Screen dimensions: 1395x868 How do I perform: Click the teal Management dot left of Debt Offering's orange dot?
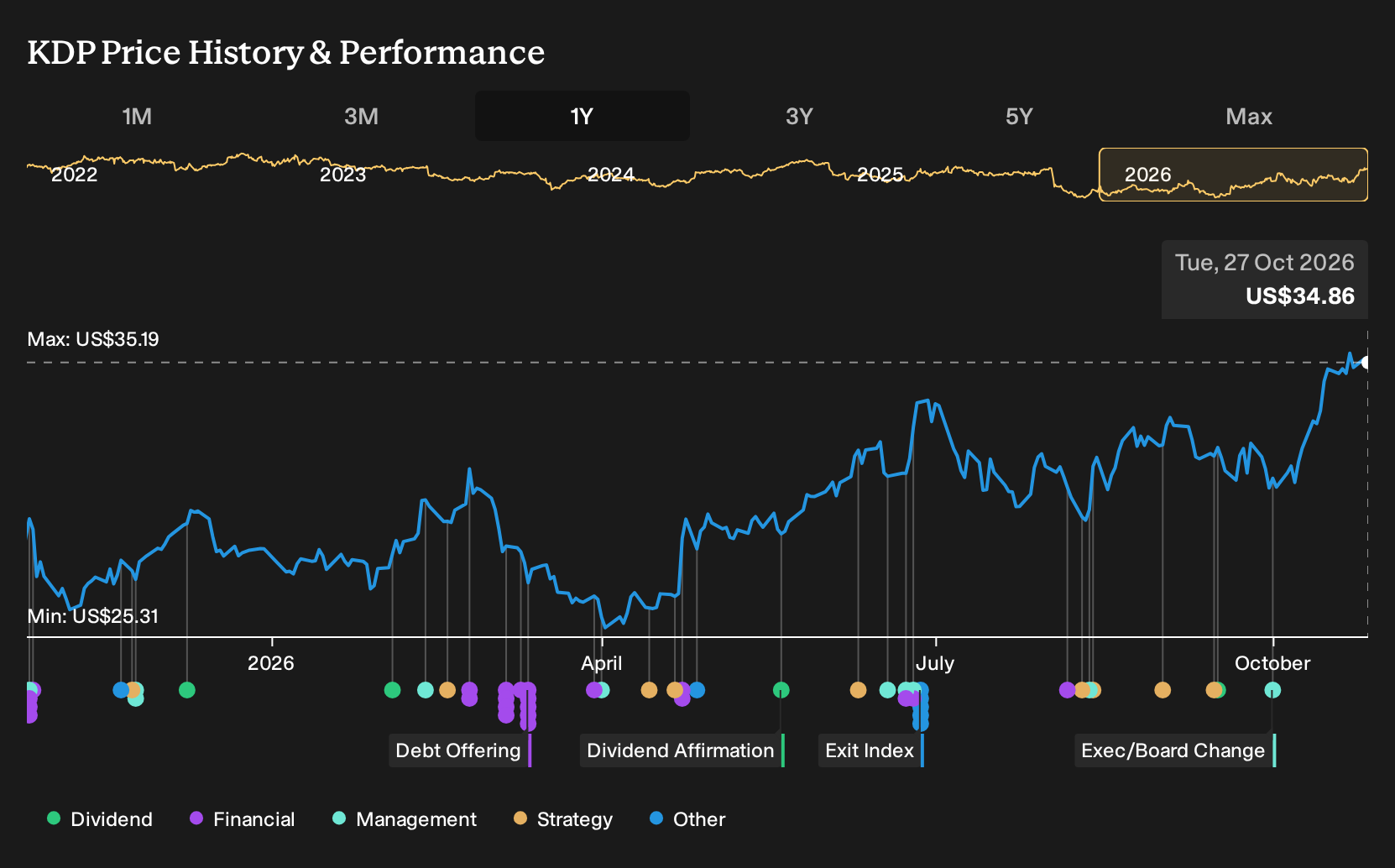coord(426,690)
